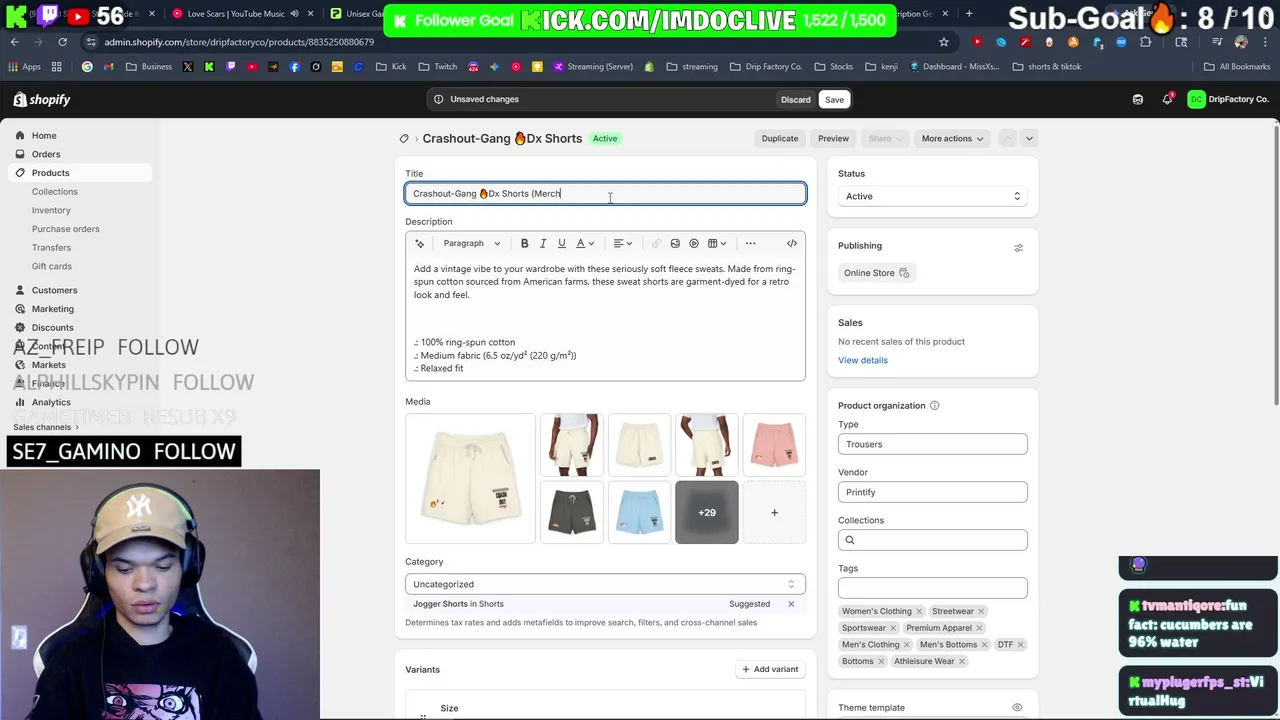This screenshot has width=1280, height=720.
Task: Dismiss the suggested Jogger Shorts category
Action: point(791,604)
